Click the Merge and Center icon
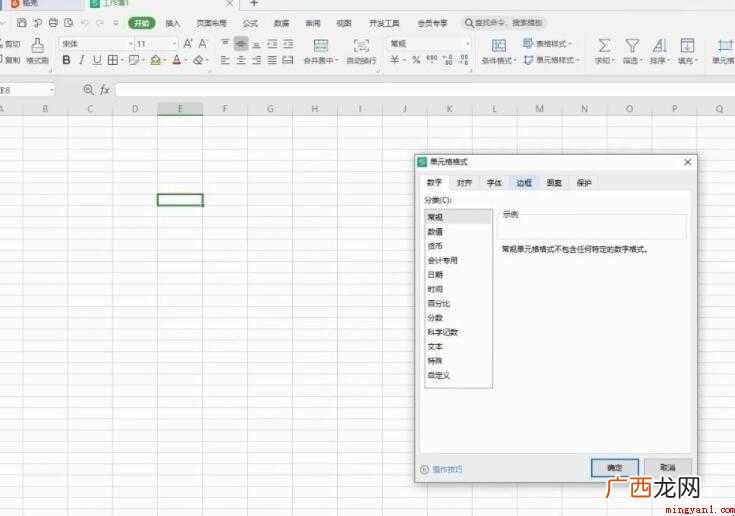735x516 pixels. coord(321,45)
